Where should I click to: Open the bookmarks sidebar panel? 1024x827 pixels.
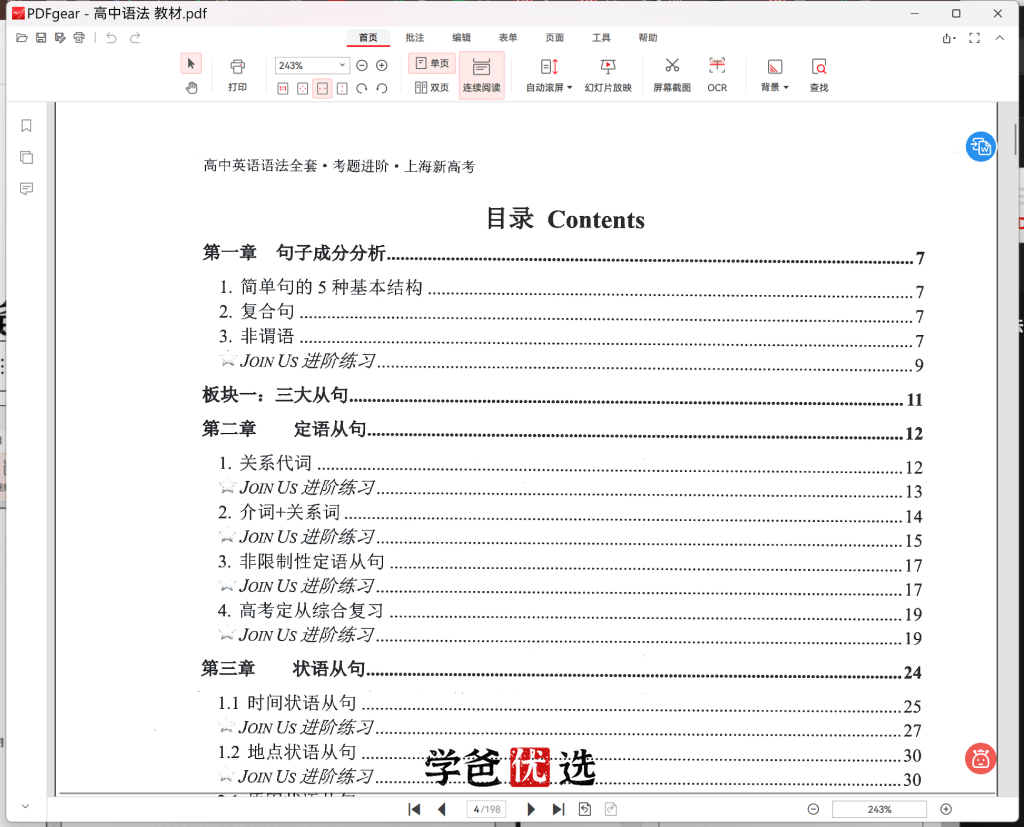pos(26,125)
